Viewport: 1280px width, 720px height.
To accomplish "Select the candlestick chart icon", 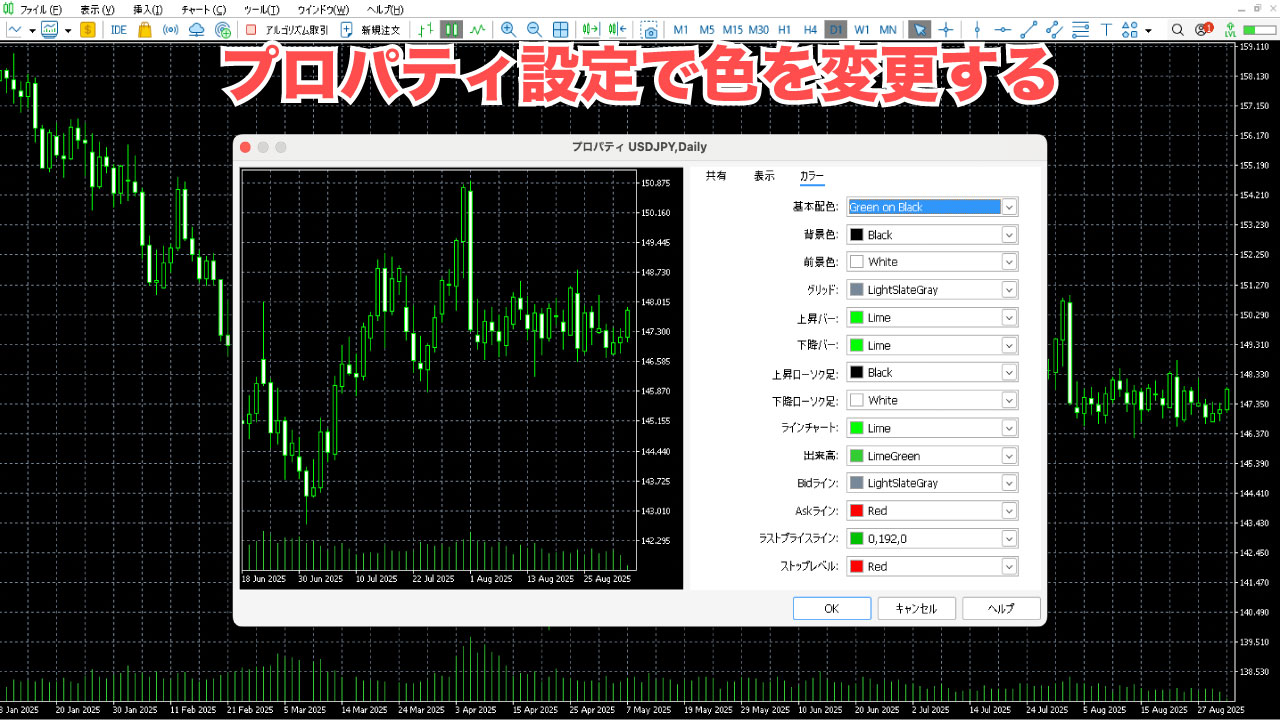I will (x=450, y=29).
